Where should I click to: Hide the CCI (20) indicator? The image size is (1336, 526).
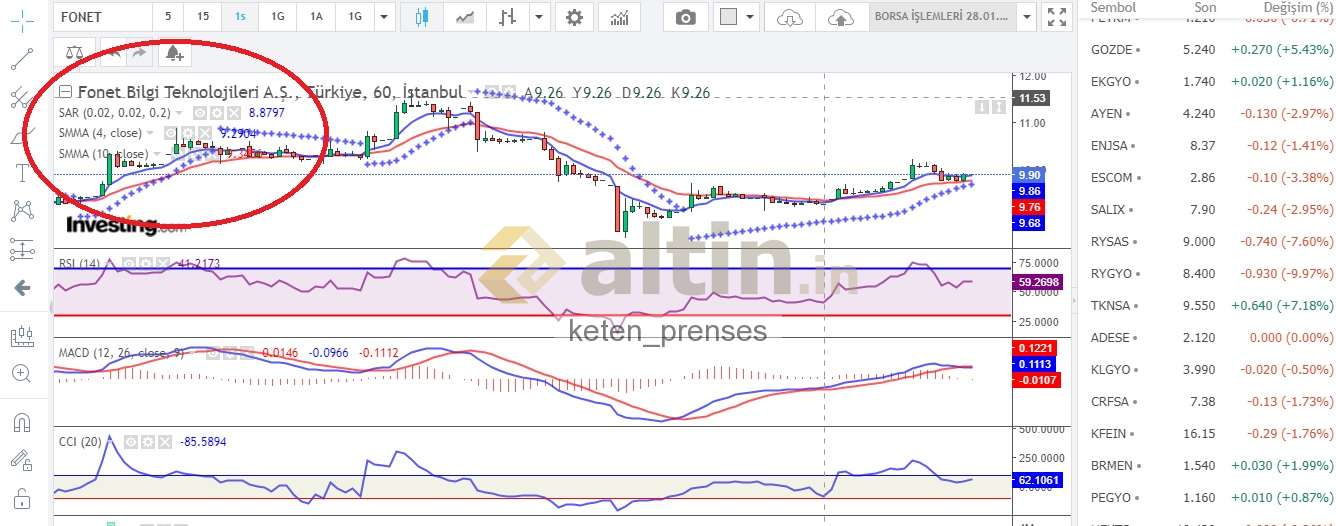coord(131,441)
